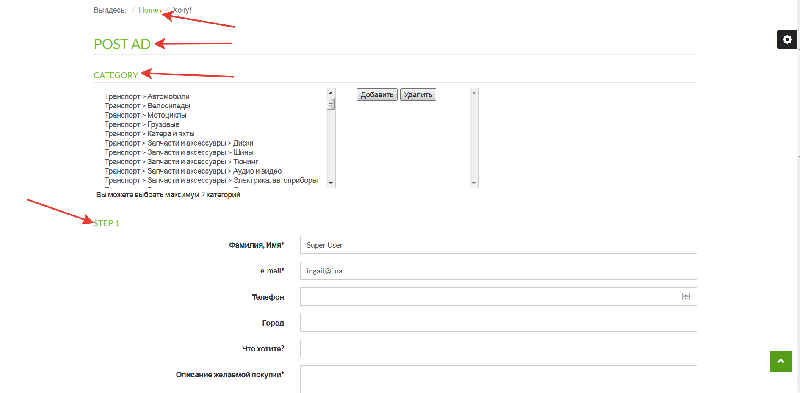Screen dimensions: 800x393
Task: Click the category list scroll-up arrow
Action: point(331,93)
